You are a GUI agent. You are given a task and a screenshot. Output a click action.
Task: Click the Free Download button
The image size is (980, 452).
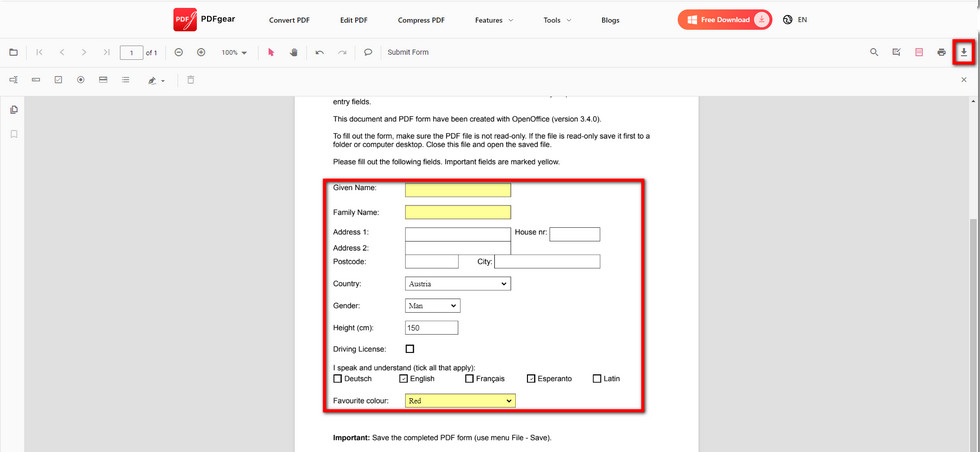tap(725, 20)
